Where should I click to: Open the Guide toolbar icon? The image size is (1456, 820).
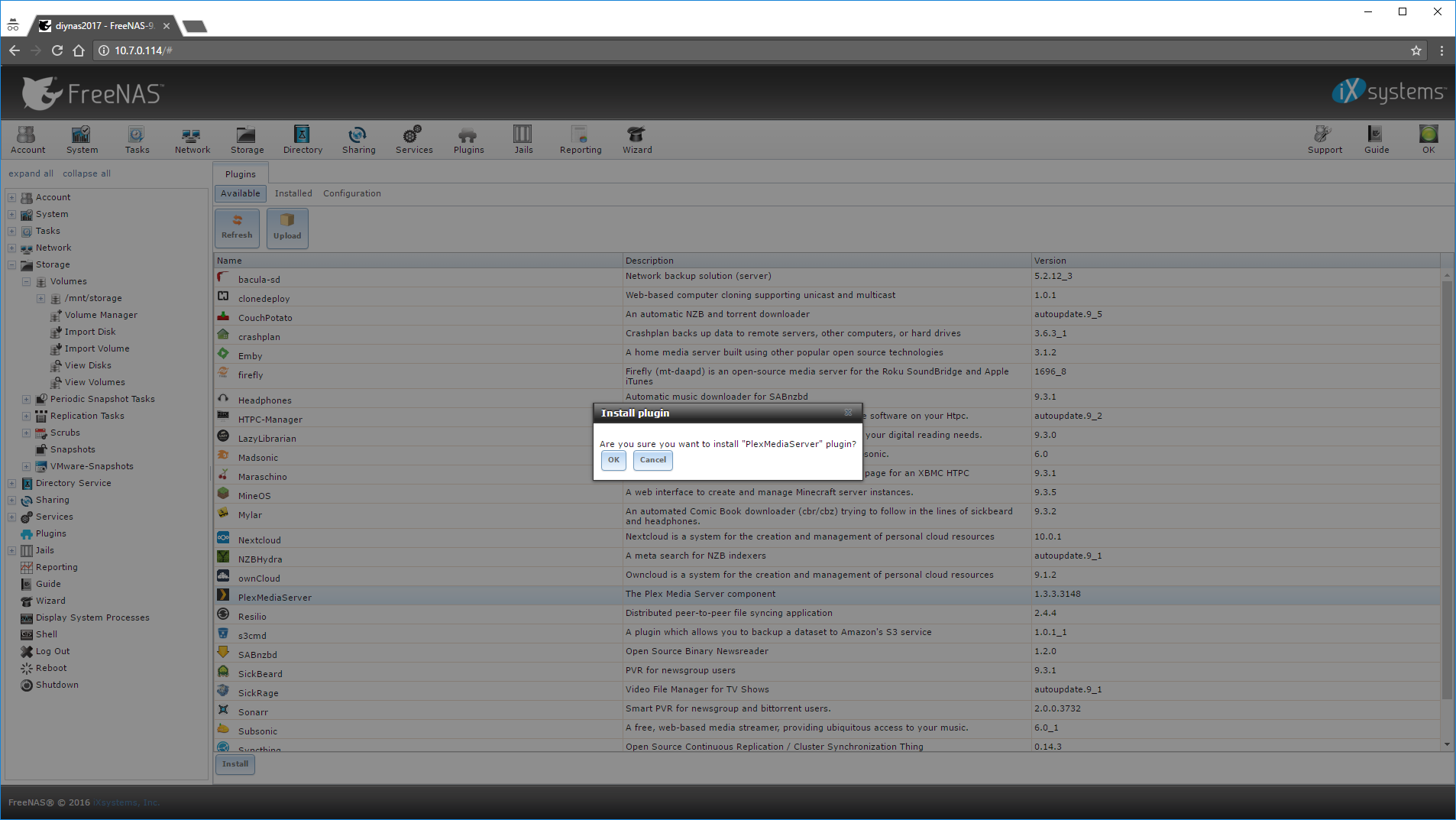tap(1377, 140)
